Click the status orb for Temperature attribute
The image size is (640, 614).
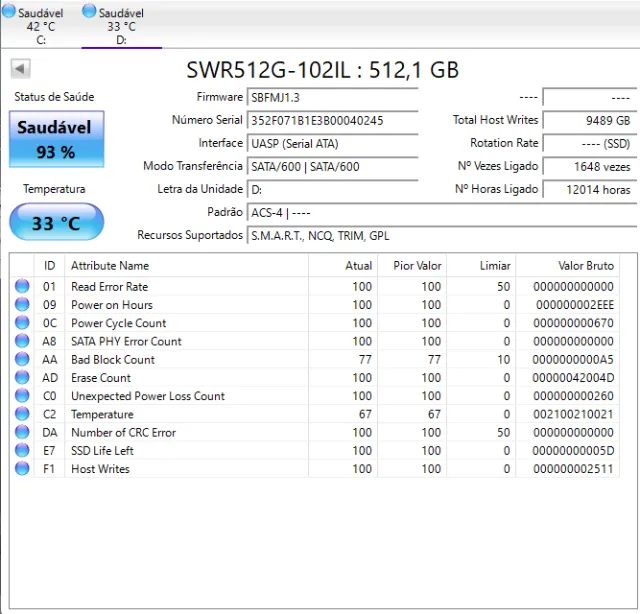click(22, 414)
